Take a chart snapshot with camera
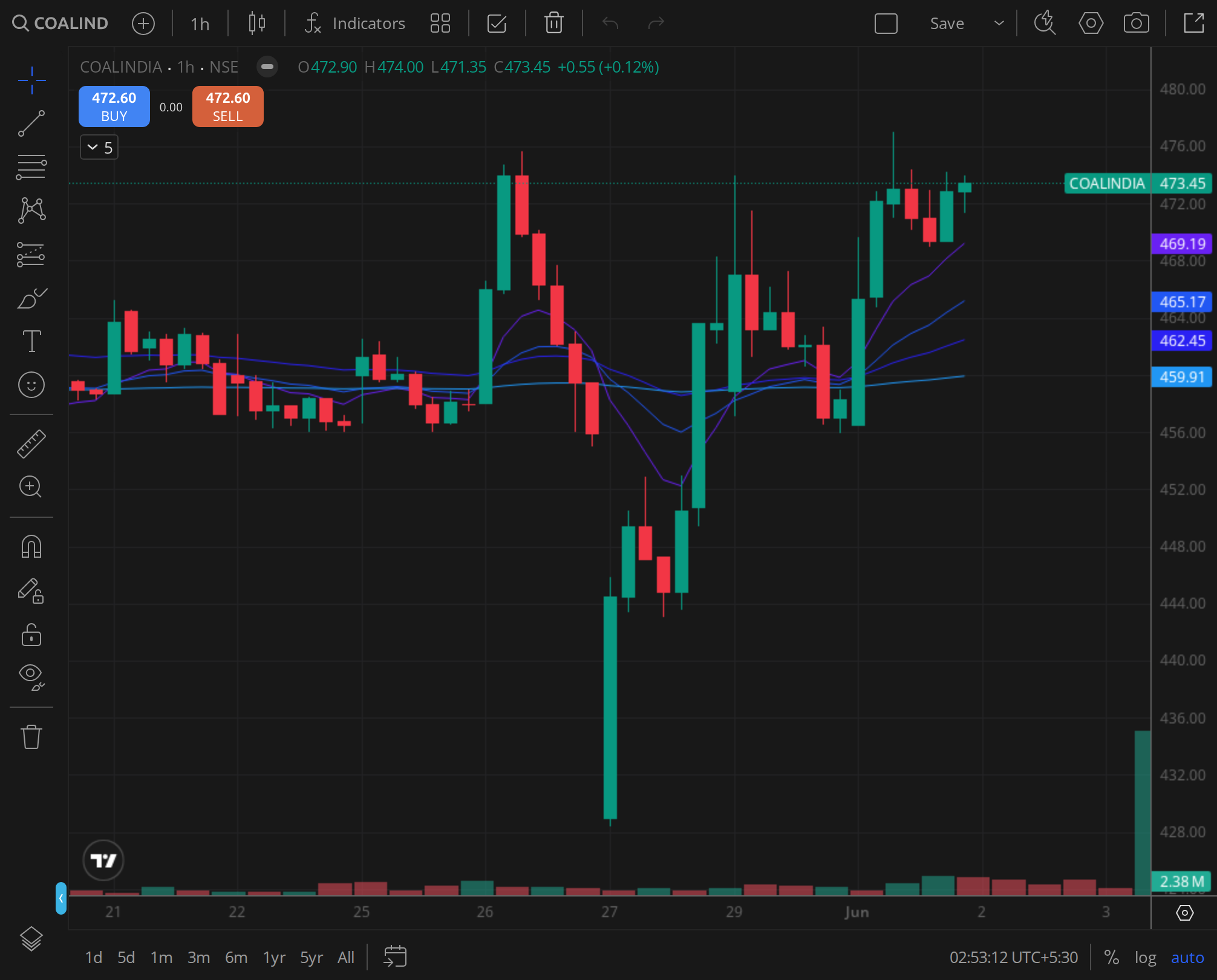 (1137, 24)
